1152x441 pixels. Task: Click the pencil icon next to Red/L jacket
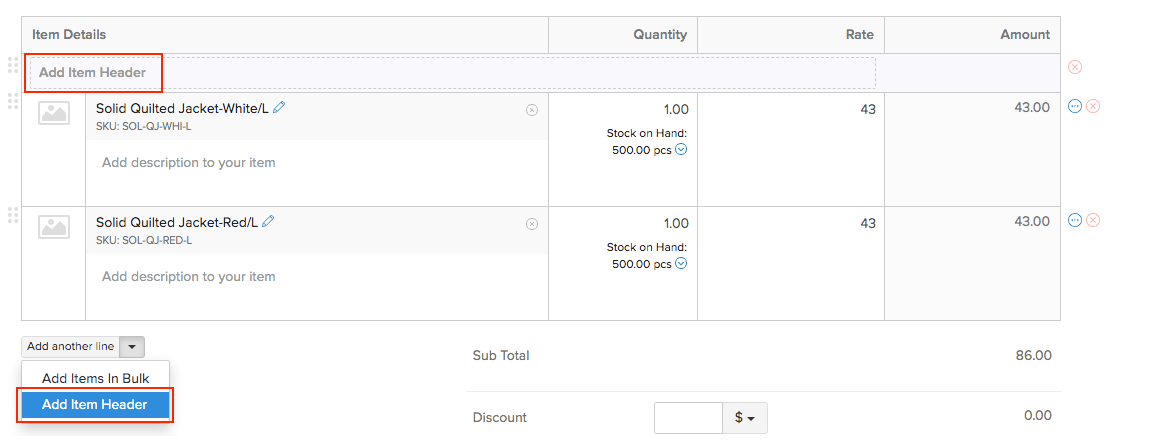pyautogui.click(x=268, y=222)
